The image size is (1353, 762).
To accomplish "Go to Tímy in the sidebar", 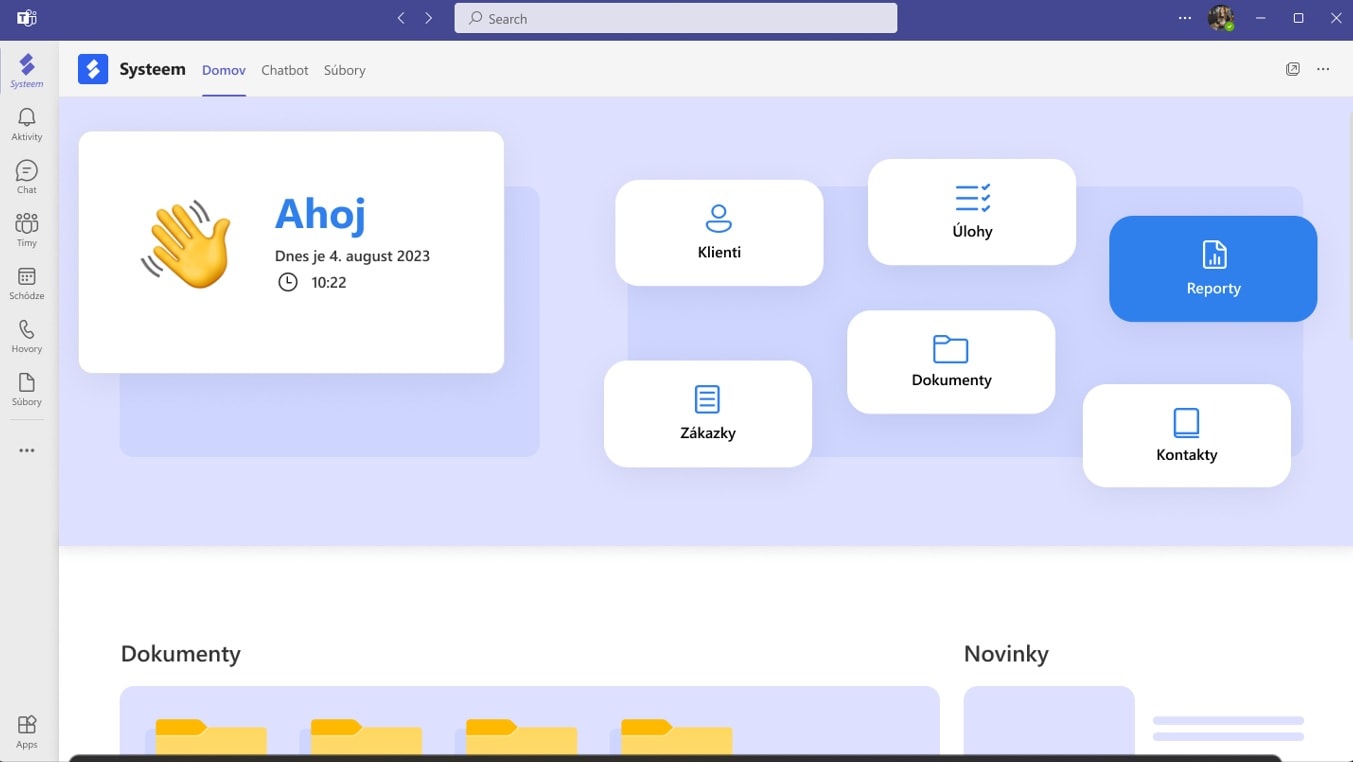I will click(27, 230).
